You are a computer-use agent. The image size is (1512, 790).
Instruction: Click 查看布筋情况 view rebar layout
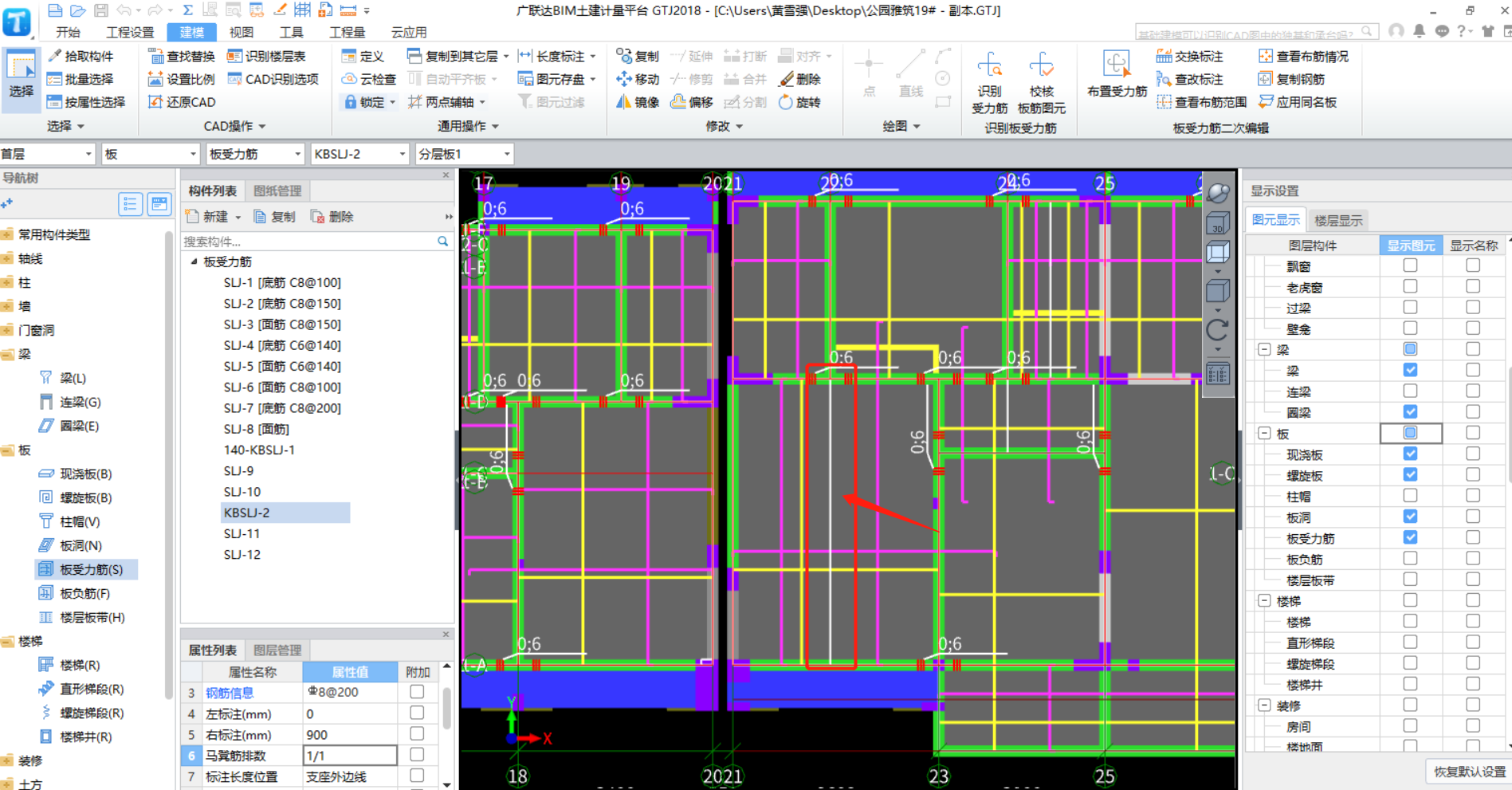coord(1303,56)
